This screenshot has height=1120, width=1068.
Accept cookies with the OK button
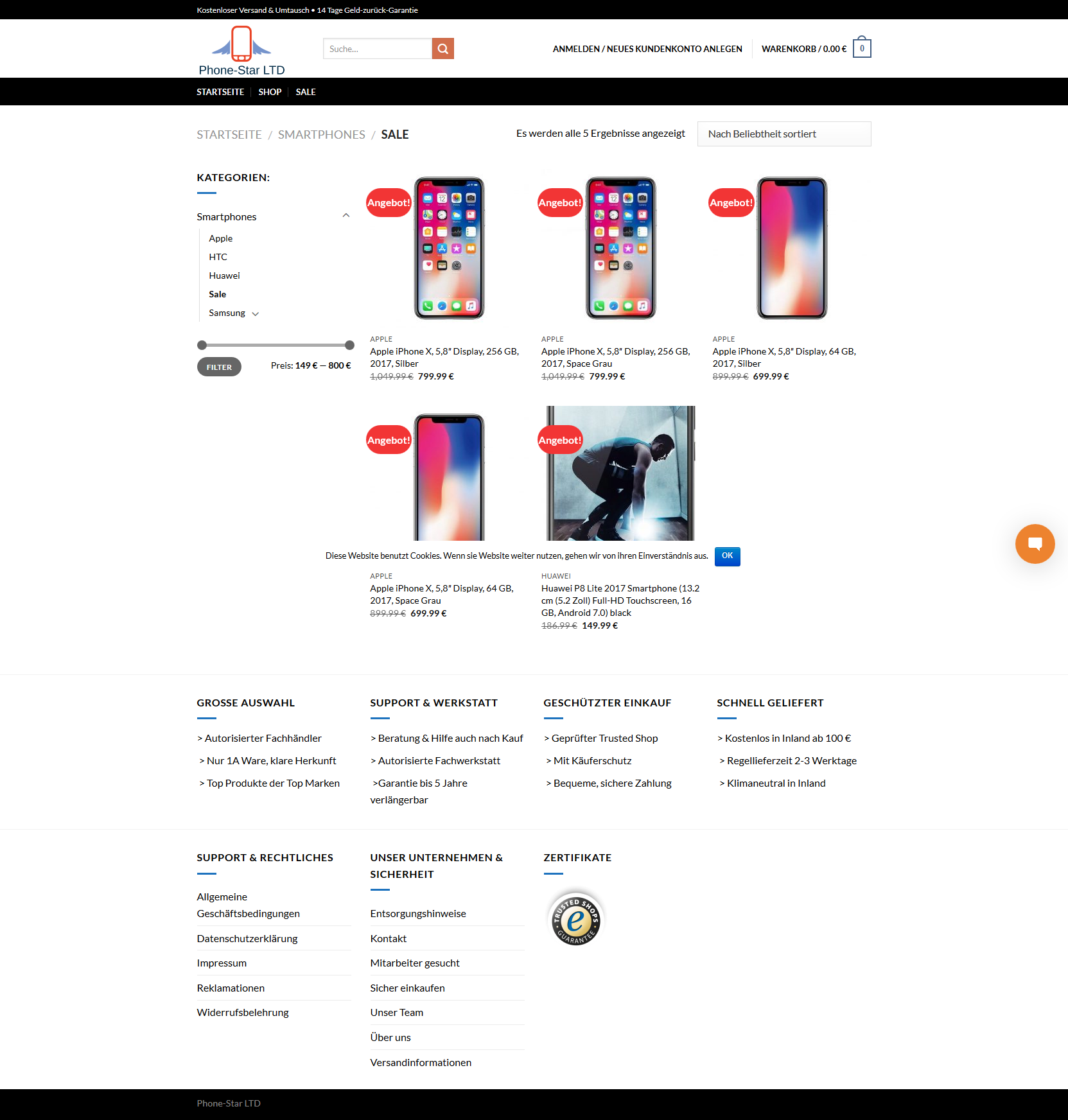tap(727, 556)
